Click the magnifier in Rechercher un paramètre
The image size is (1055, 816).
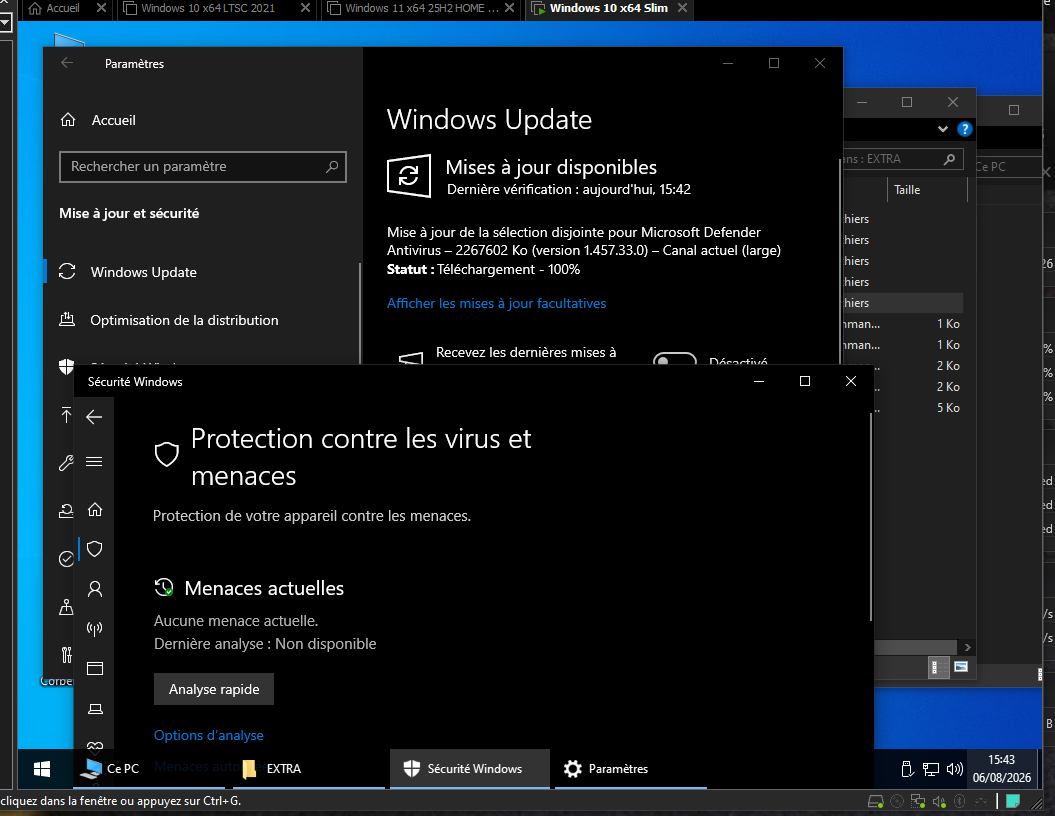[x=332, y=166]
